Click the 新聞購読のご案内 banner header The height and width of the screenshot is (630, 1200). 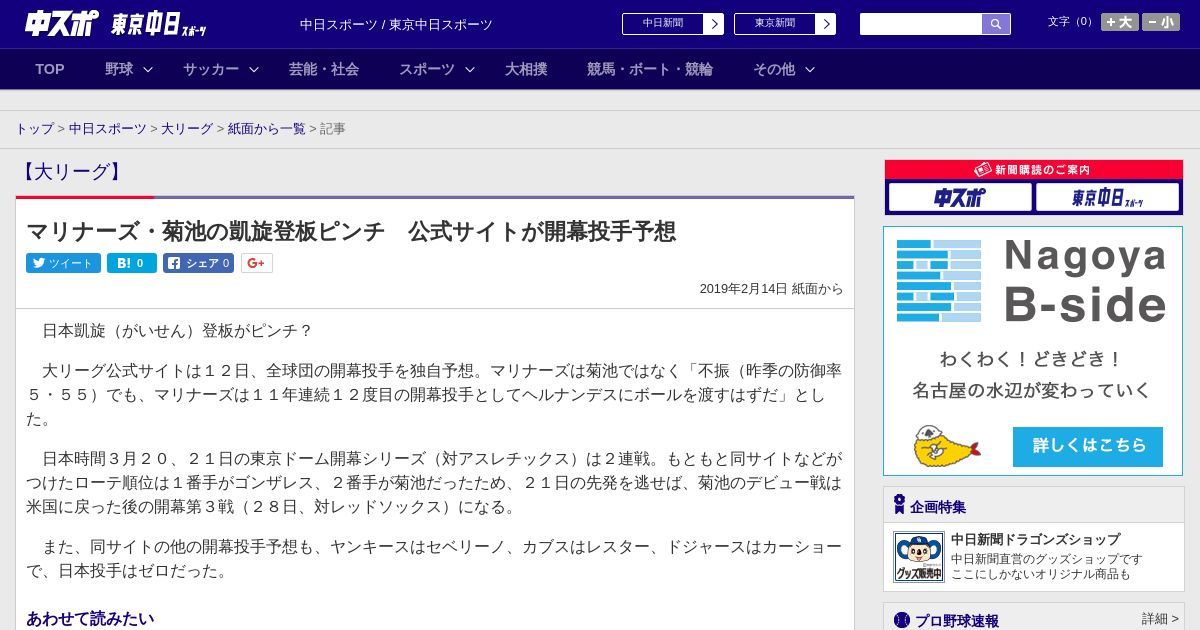tap(1033, 170)
